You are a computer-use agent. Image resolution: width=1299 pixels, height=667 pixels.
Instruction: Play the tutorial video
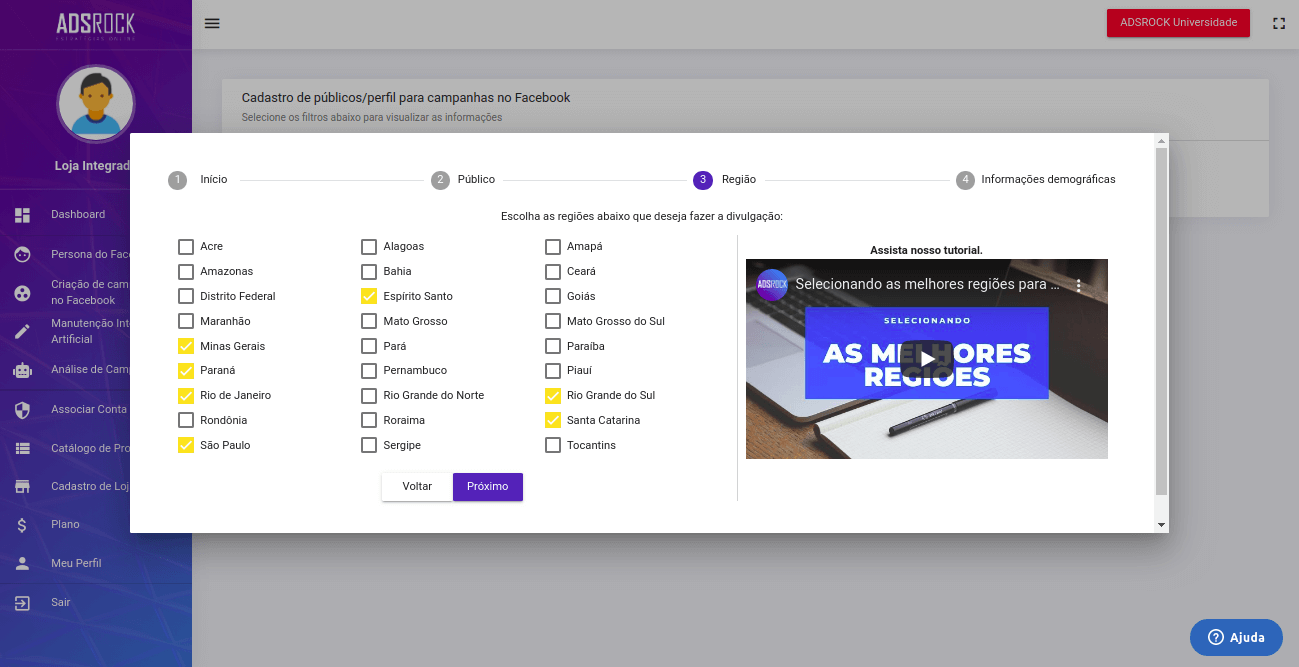(x=926, y=358)
